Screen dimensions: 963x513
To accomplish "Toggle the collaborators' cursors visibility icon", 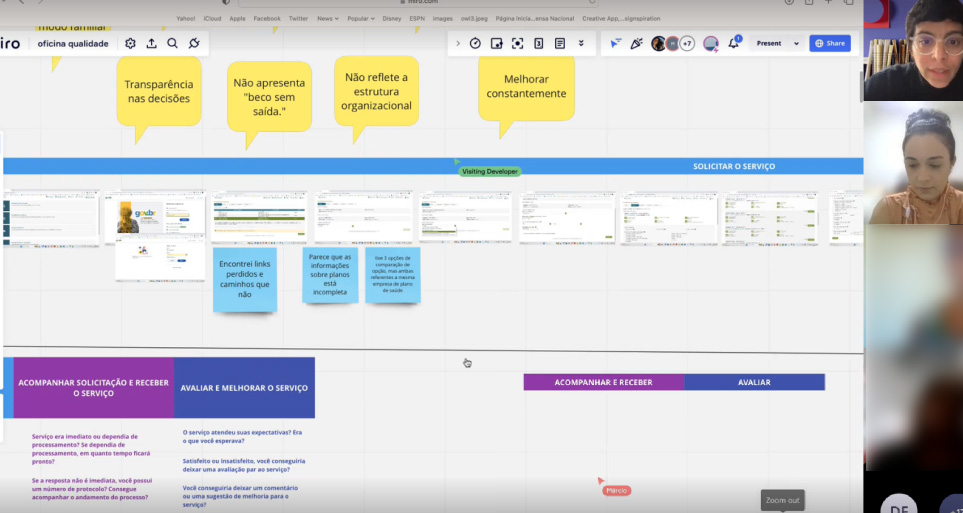I will click(x=615, y=44).
